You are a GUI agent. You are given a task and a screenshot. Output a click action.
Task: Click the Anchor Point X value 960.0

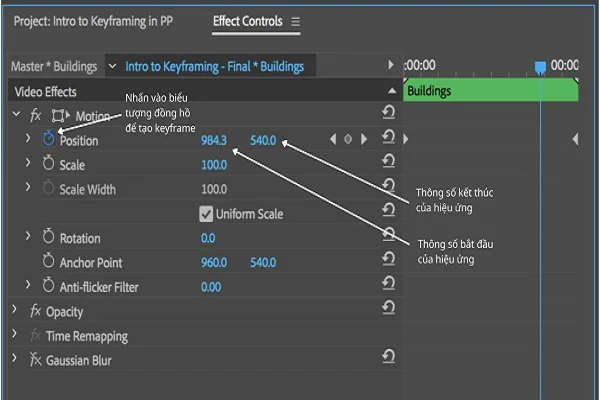coord(214,263)
